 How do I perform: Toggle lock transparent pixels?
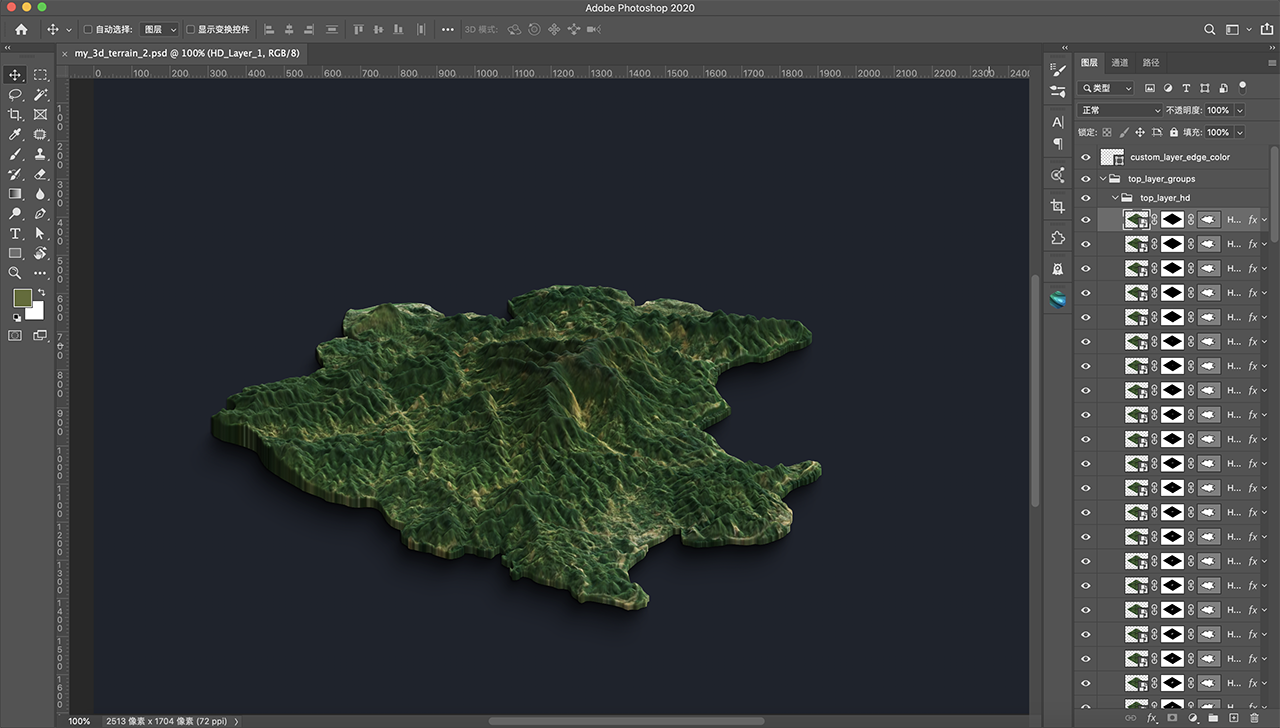(x=1107, y=132)
